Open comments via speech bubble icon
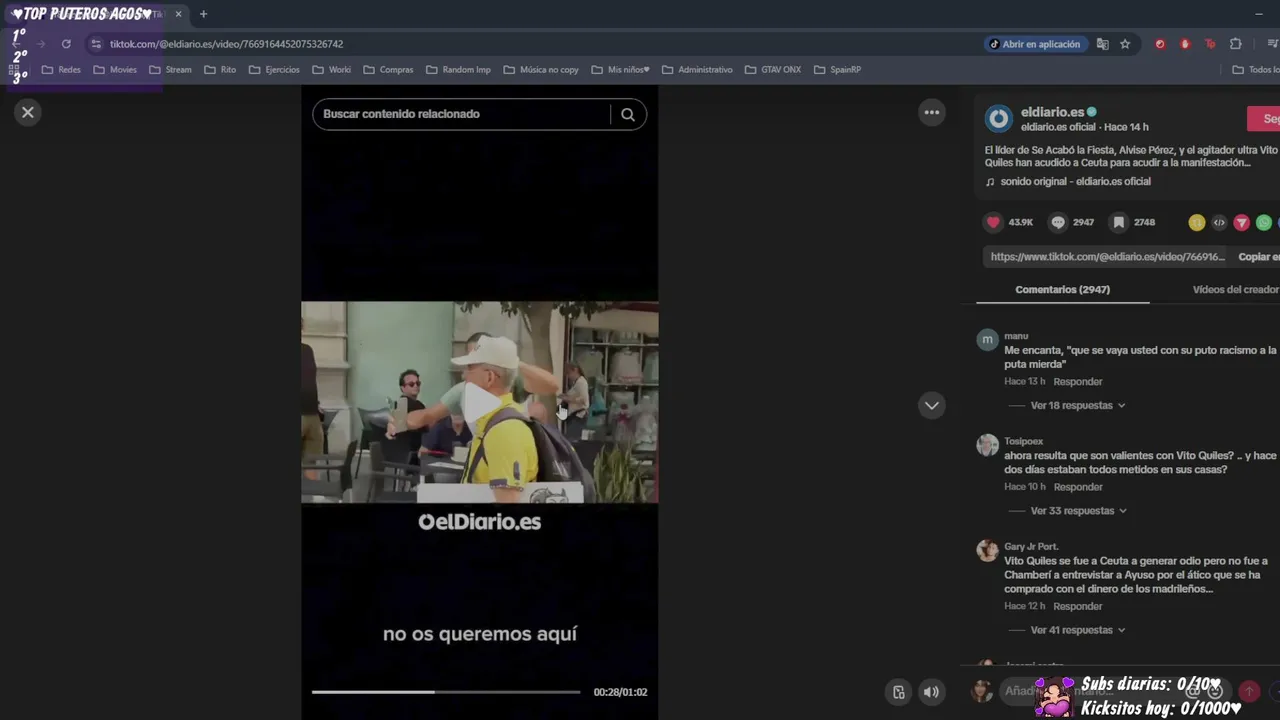The height and width of the screenshot is (720, 1280). pos(1058,222)
